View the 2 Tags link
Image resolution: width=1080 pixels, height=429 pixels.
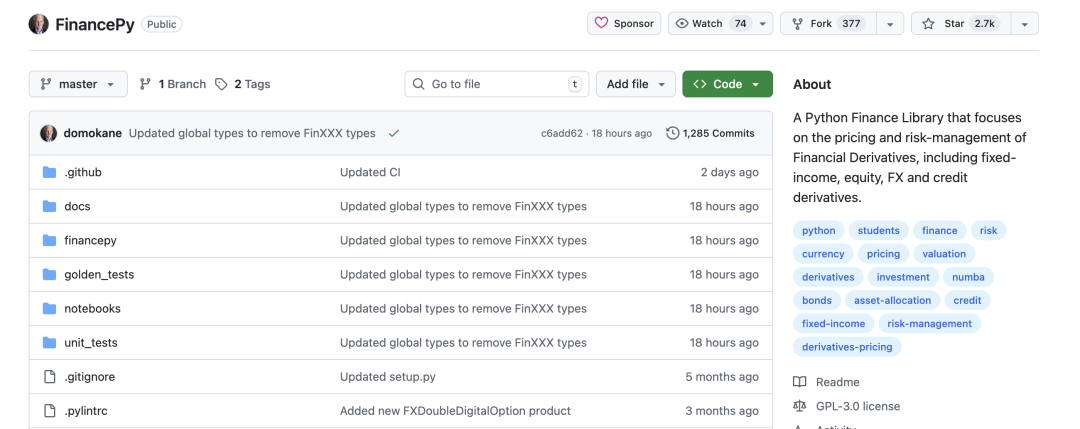[243, 84]
